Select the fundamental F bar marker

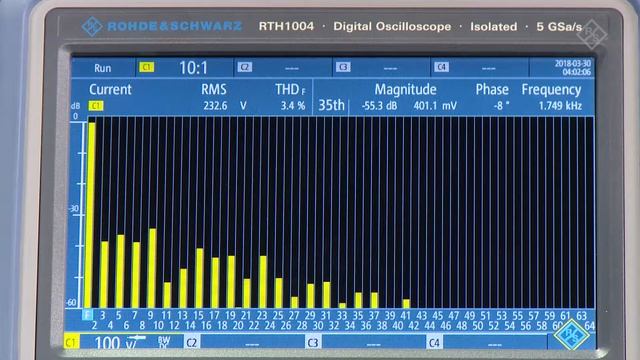tap(87, 315)
